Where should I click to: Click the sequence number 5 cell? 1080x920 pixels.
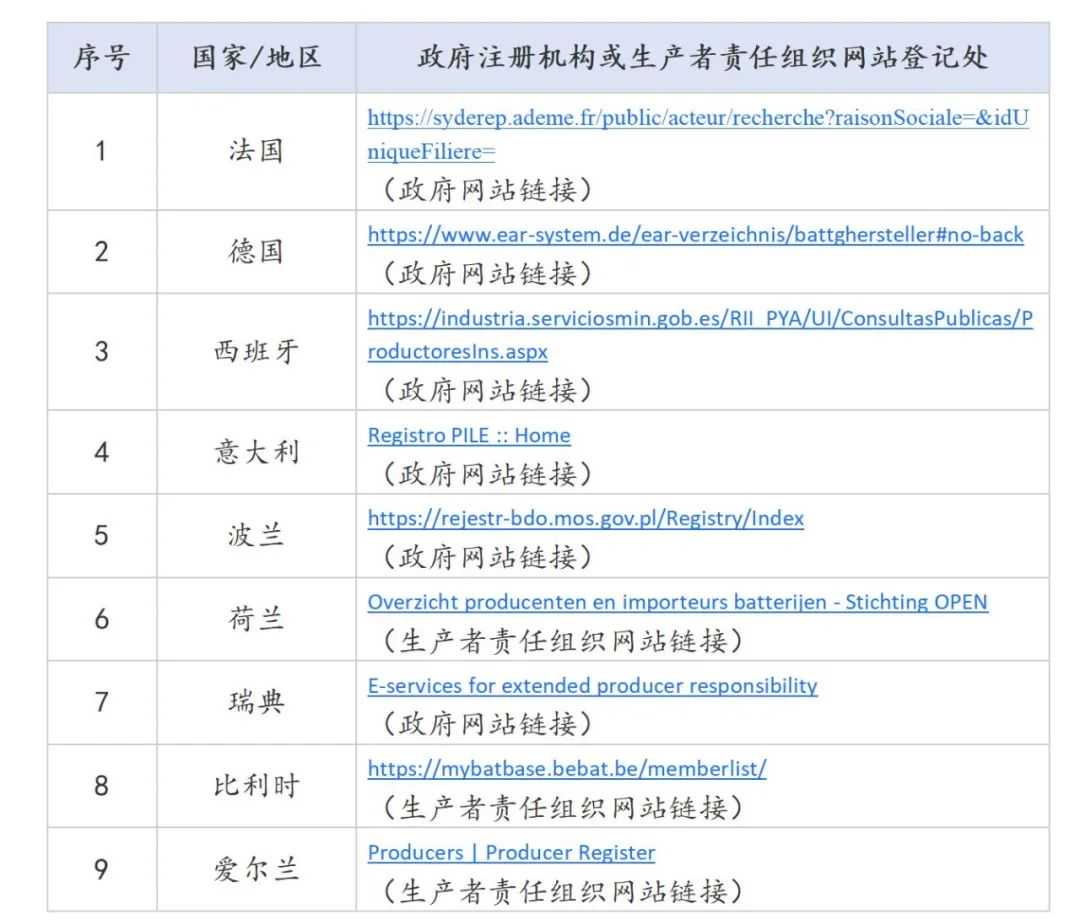(101, 536)
